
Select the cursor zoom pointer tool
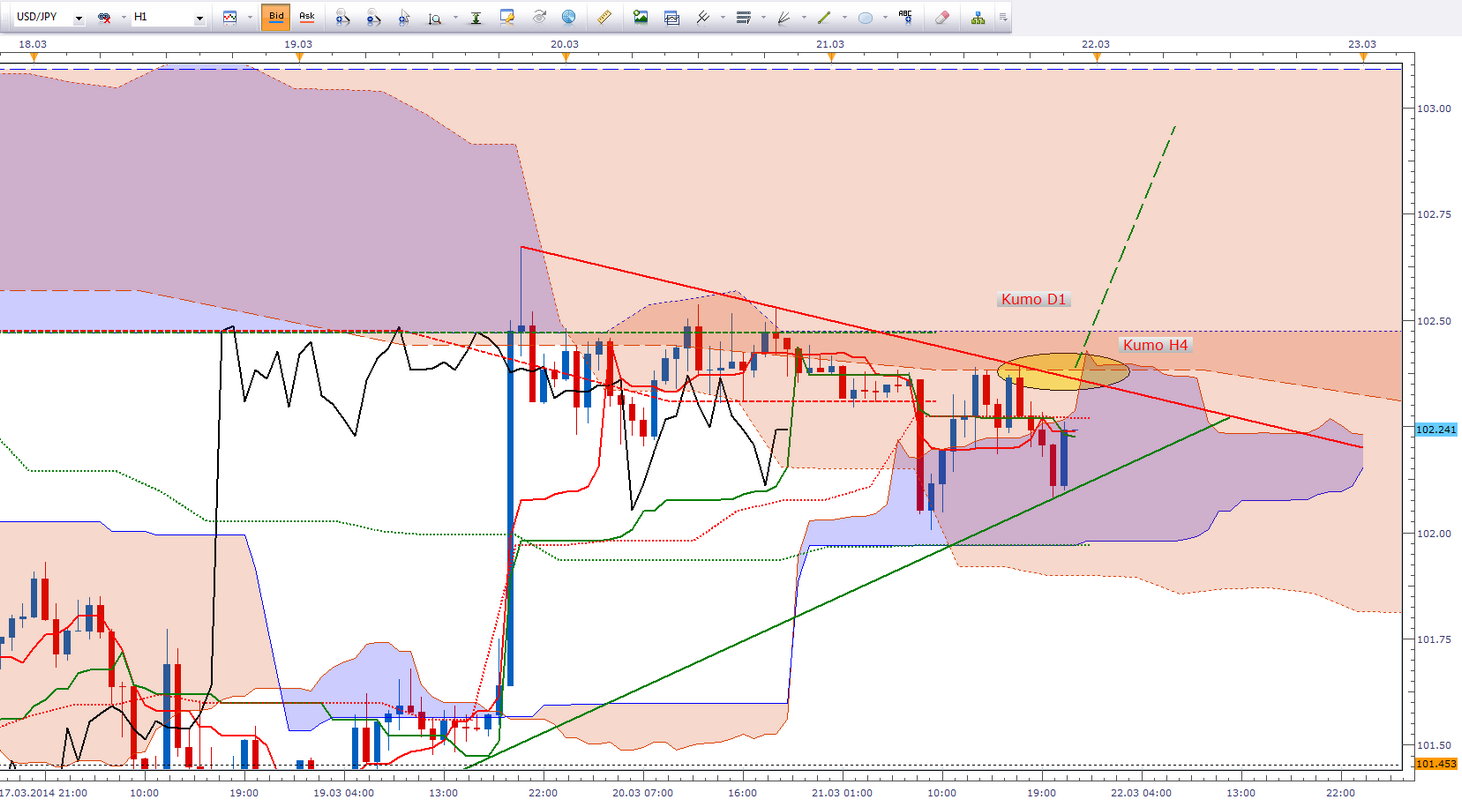click(404, 17)
